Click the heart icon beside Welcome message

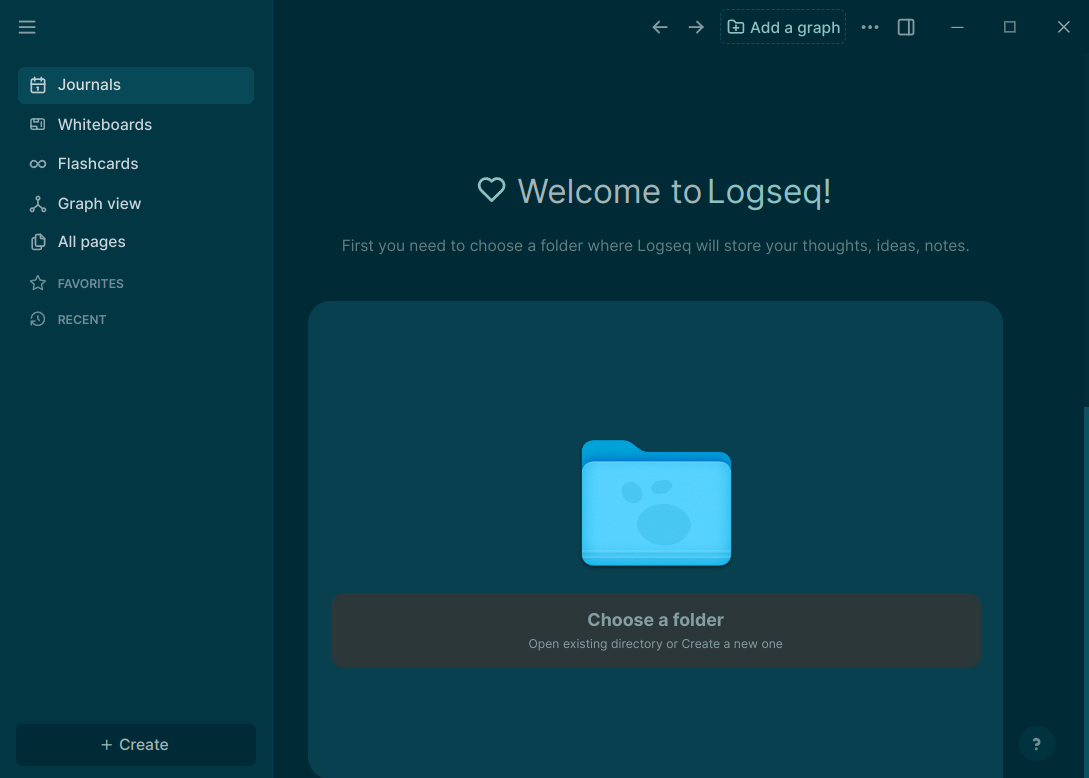(491, 189)
